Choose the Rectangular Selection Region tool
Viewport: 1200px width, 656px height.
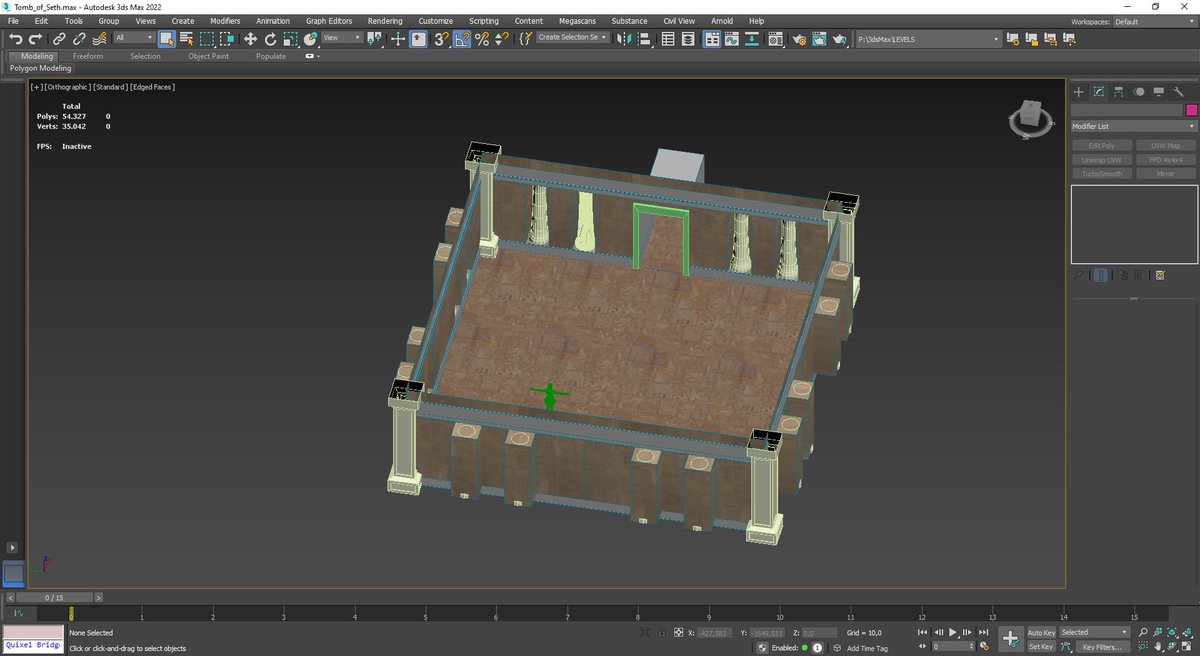pos(207,38)
